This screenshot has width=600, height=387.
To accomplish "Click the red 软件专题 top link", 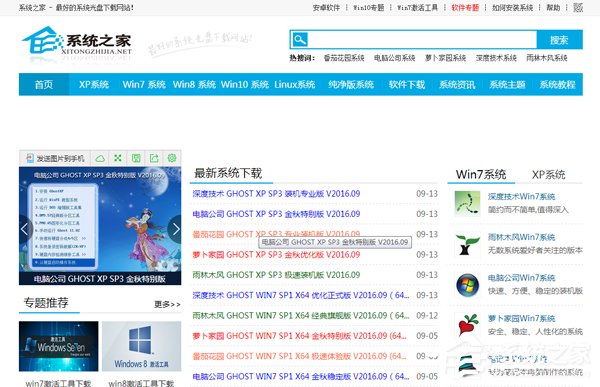I will [465, 8].
